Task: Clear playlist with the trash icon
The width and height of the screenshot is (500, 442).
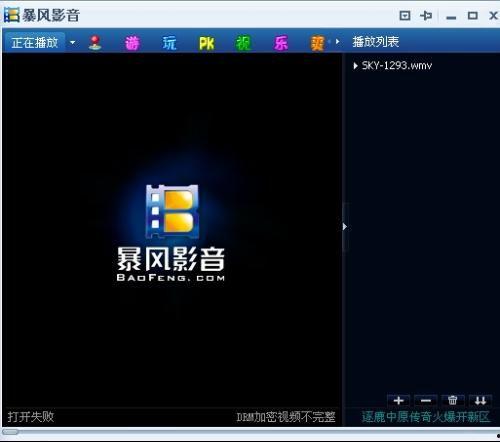Action: [x=453, y=400]
